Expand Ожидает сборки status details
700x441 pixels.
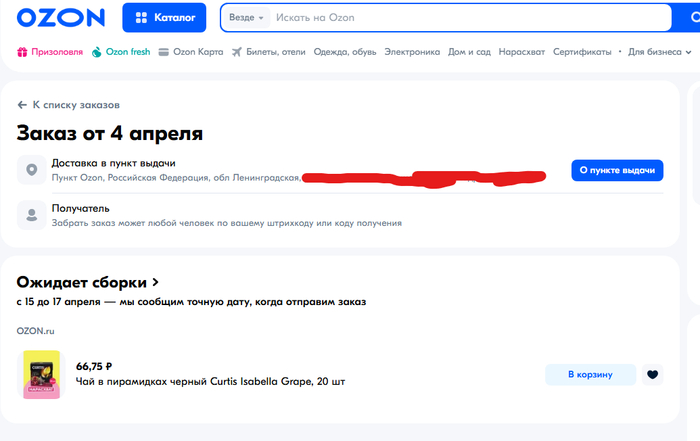click(x=88, y=282)
